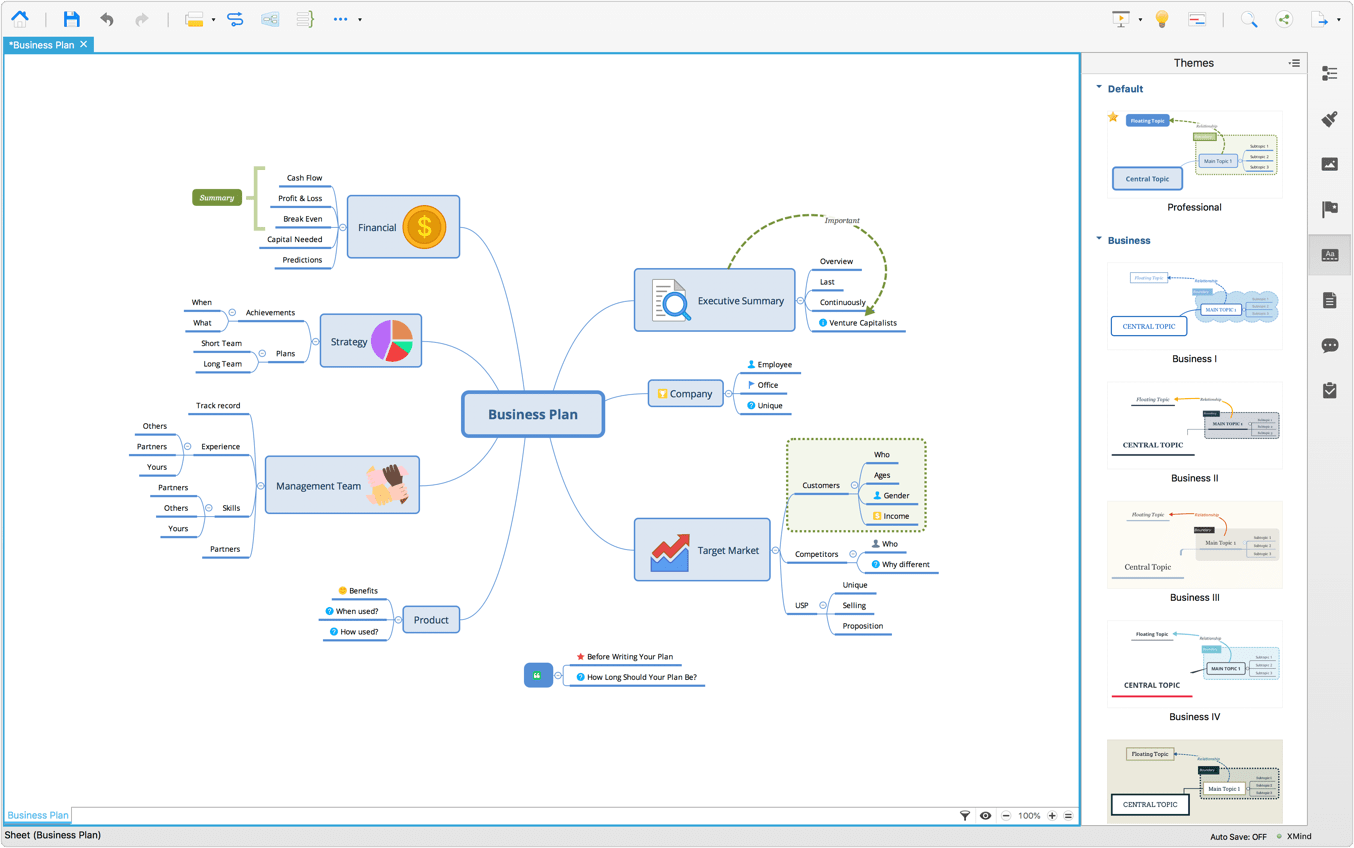Collapse the Customers subtopic toggle
1354x848 pixels.
click(x=854, y=485)
